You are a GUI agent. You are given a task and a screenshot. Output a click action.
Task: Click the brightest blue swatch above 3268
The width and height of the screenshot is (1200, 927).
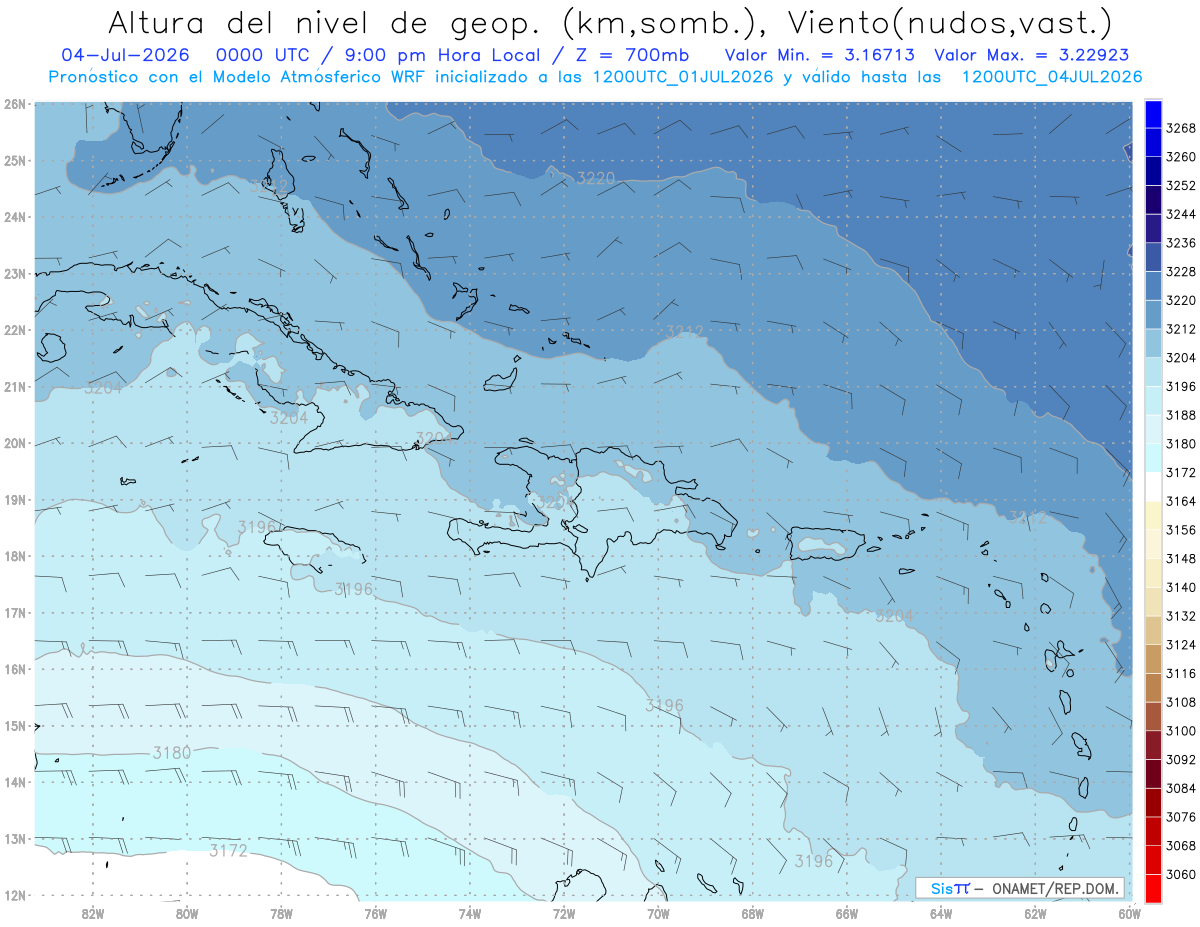1153,114
